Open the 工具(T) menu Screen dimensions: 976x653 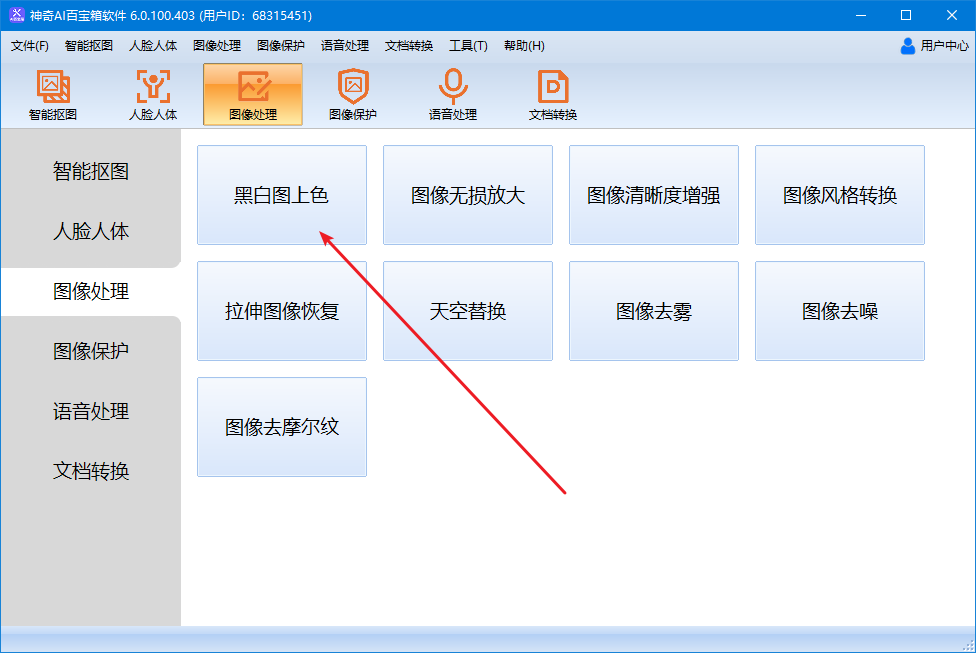[x=468, y=45]
